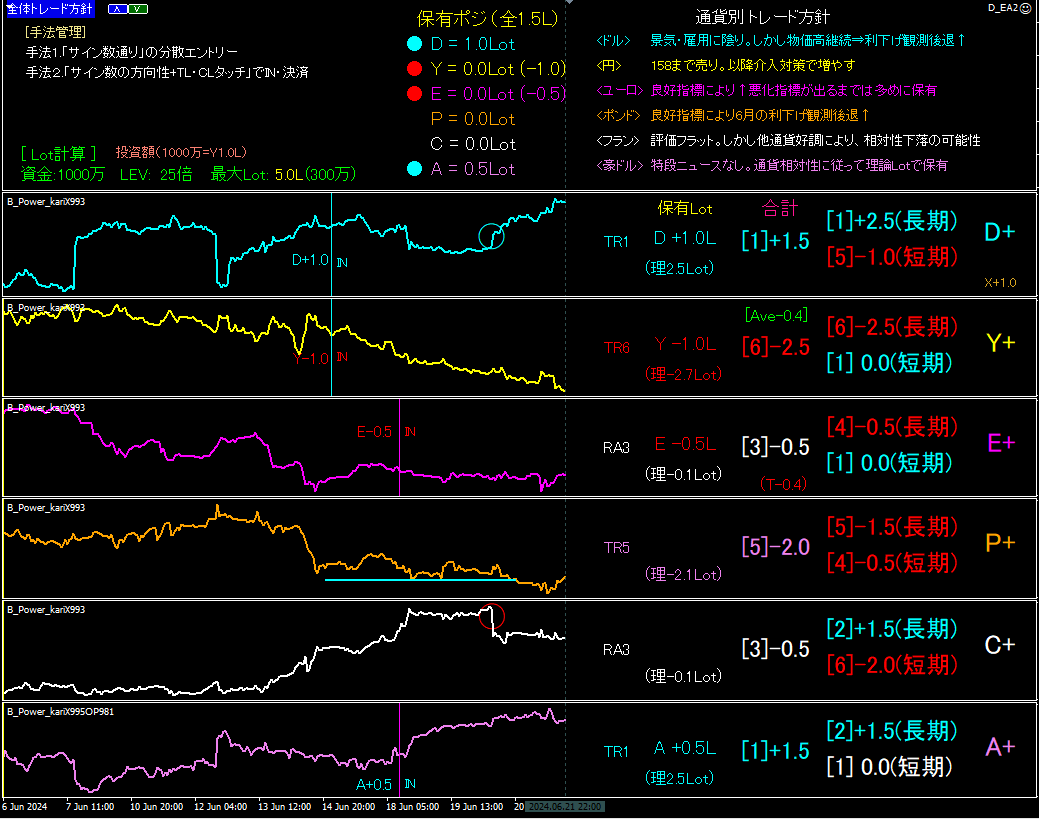Select the <円> 158まで売り policy row
The width and height of the screenshot is (1039, 819).
[x=725, y=65]
